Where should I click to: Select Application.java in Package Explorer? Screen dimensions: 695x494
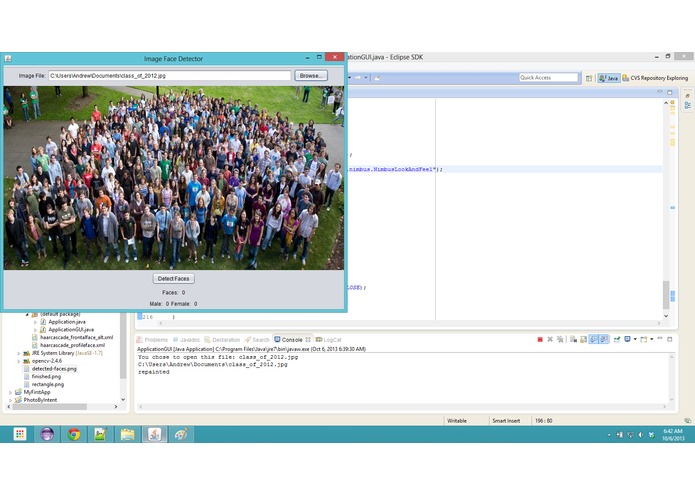point(62,322)
